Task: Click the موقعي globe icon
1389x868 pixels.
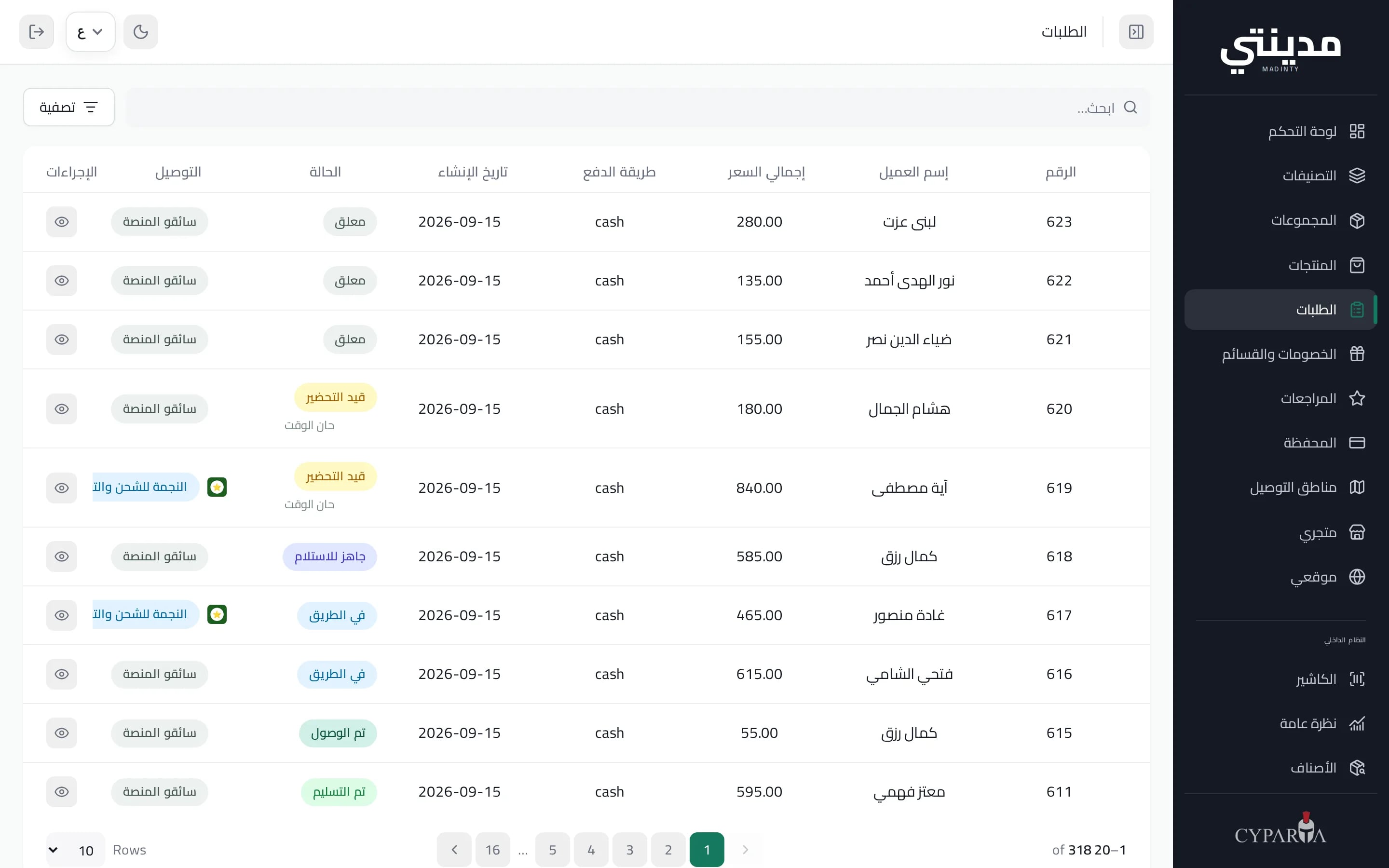Action: (1357, 576)
